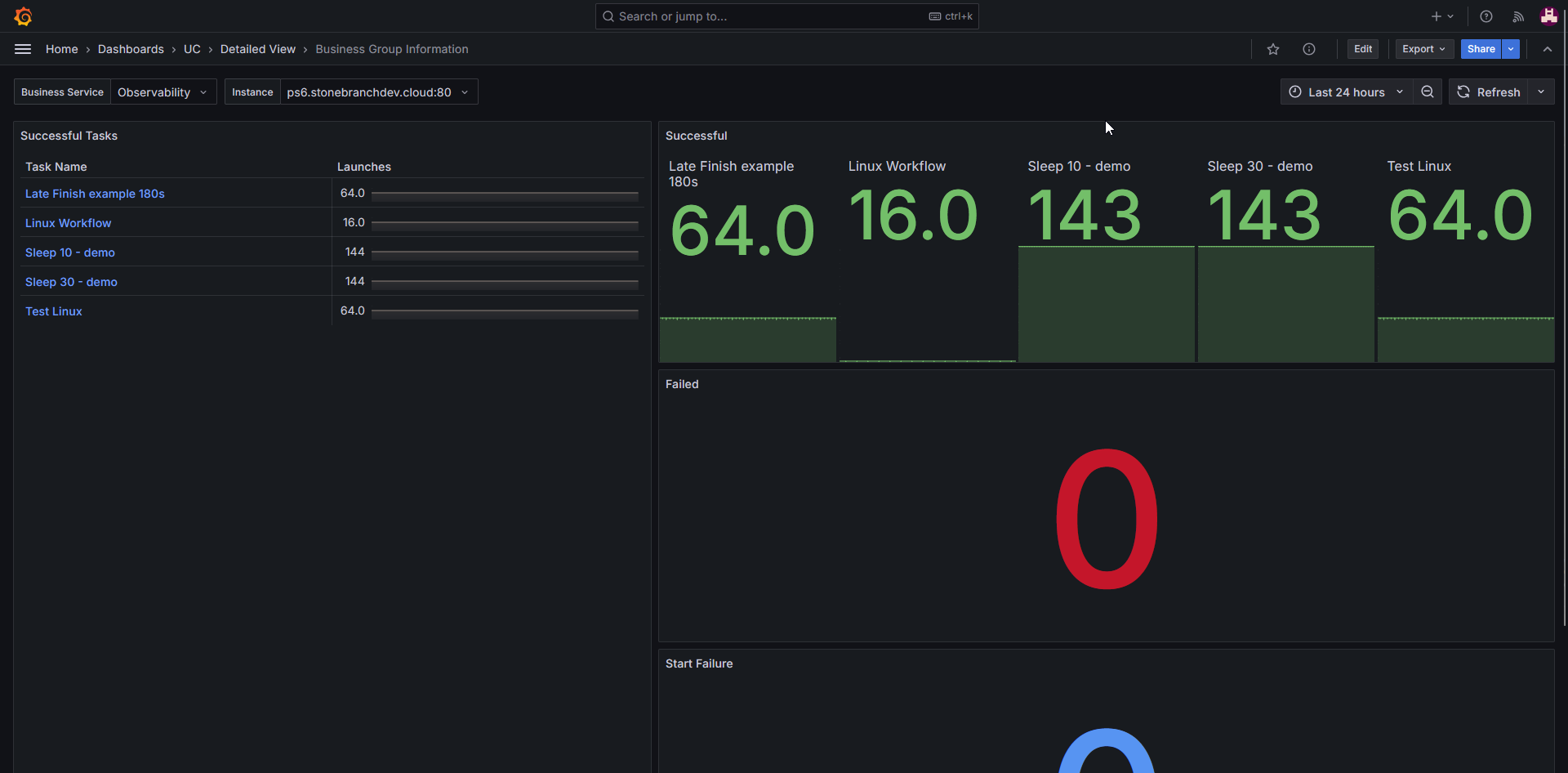
Task: Click the zoom out time range icon
Action: pyautogui.click(x=1427, y=92)
